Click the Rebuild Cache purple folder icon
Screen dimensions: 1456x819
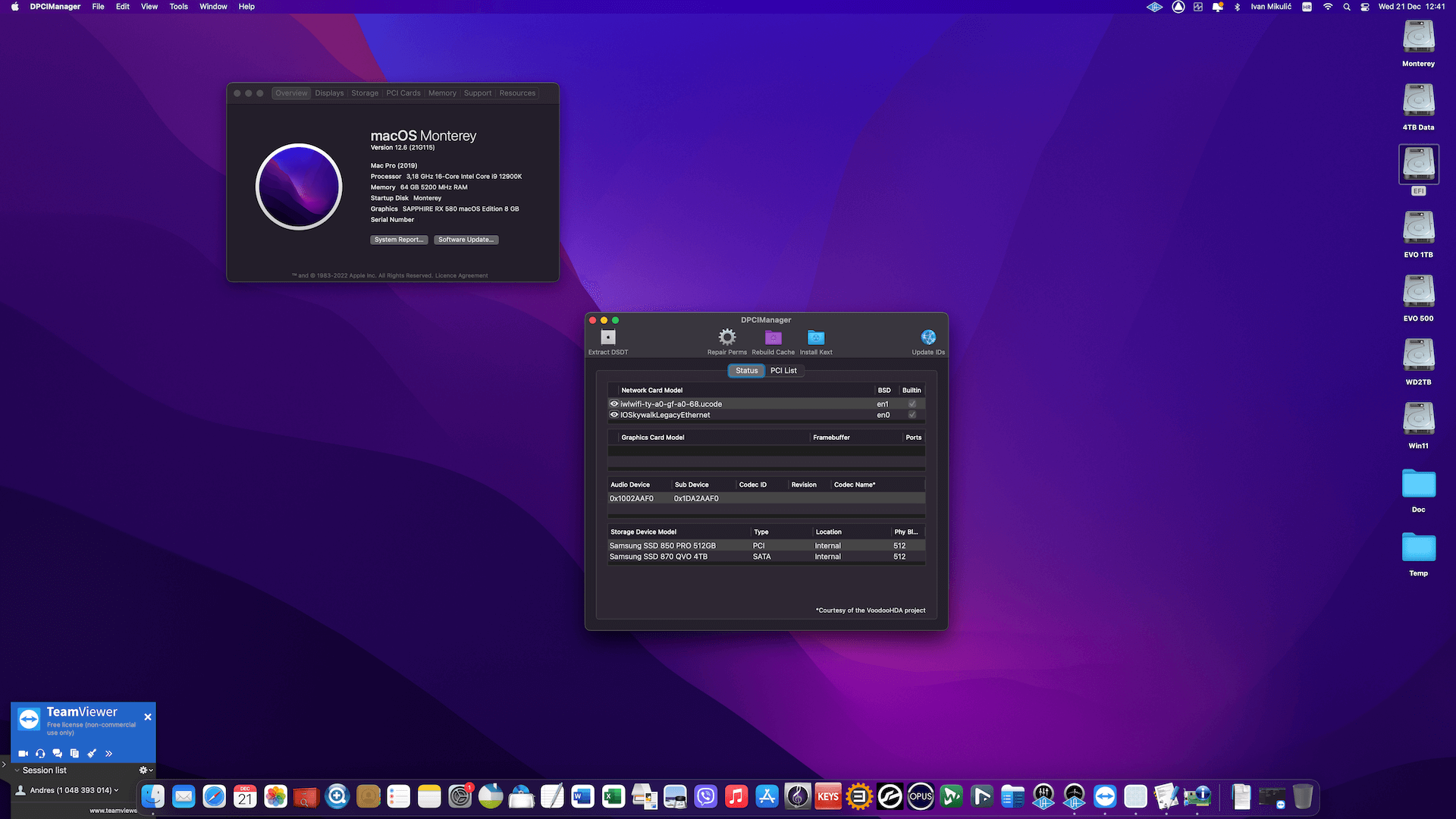coord(773,337)
